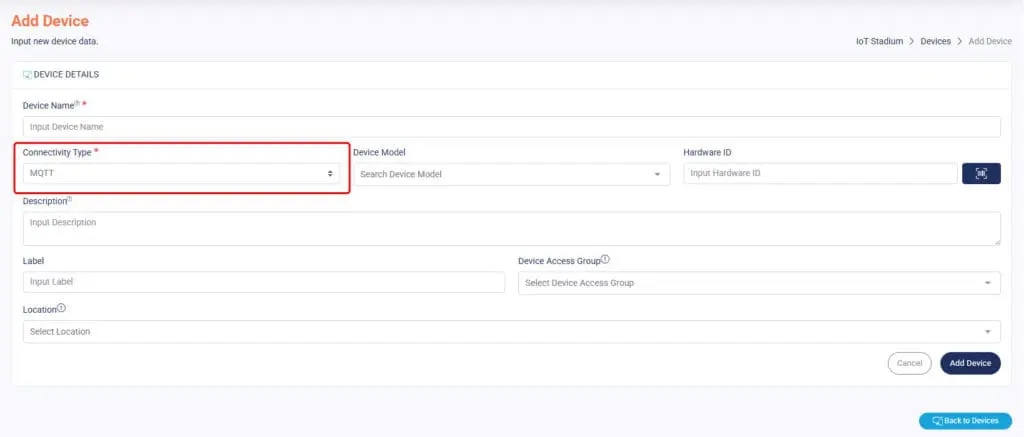Submit form with Add Device button
The height and width of the screenshot is (437, 1024).
coord(969,363)
